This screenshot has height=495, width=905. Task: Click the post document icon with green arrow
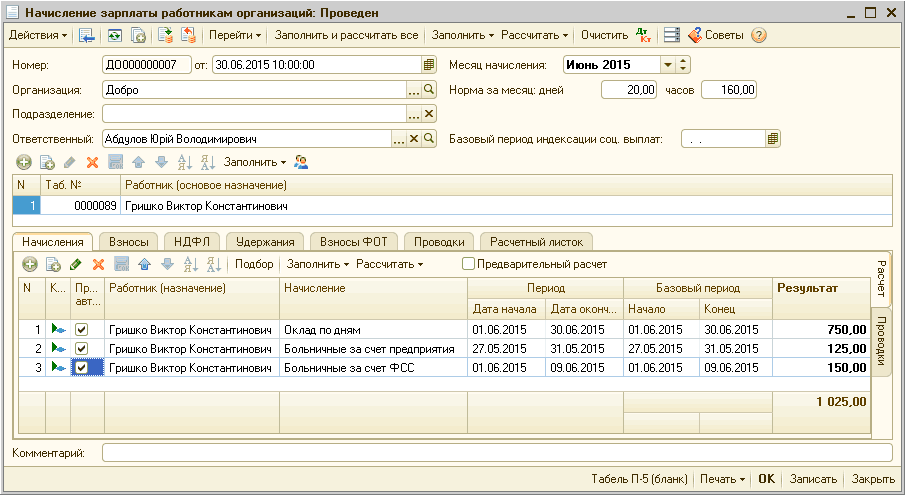point(166,35)
